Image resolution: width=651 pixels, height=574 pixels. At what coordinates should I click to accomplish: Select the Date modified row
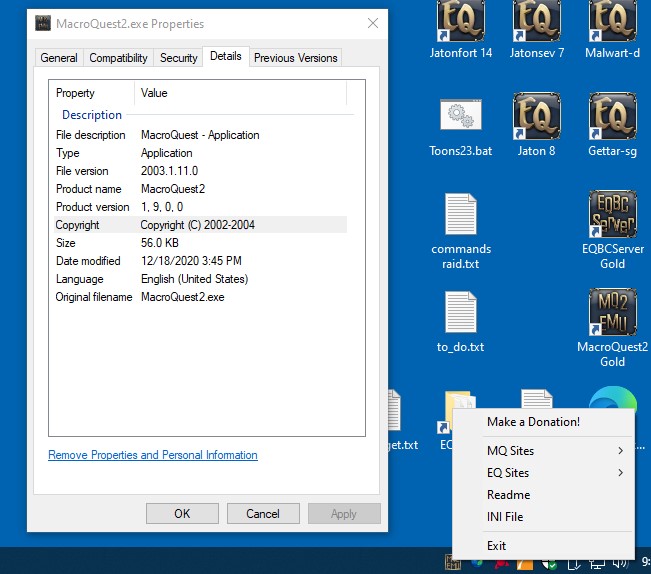[201, 261]
